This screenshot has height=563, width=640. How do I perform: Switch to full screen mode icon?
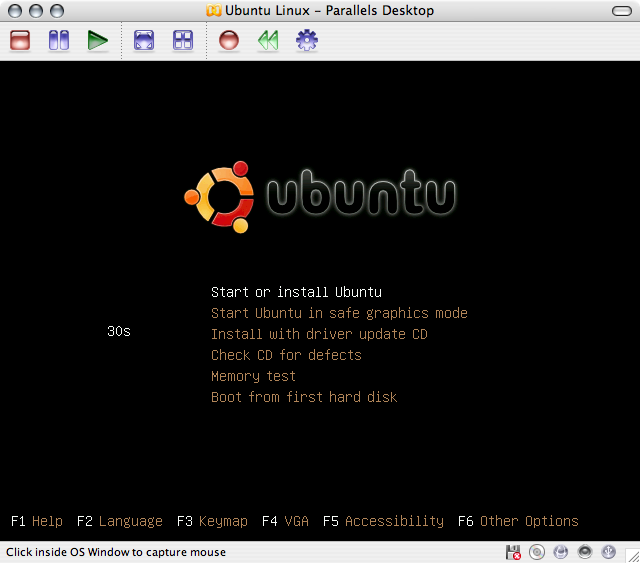tap(144, 40)
